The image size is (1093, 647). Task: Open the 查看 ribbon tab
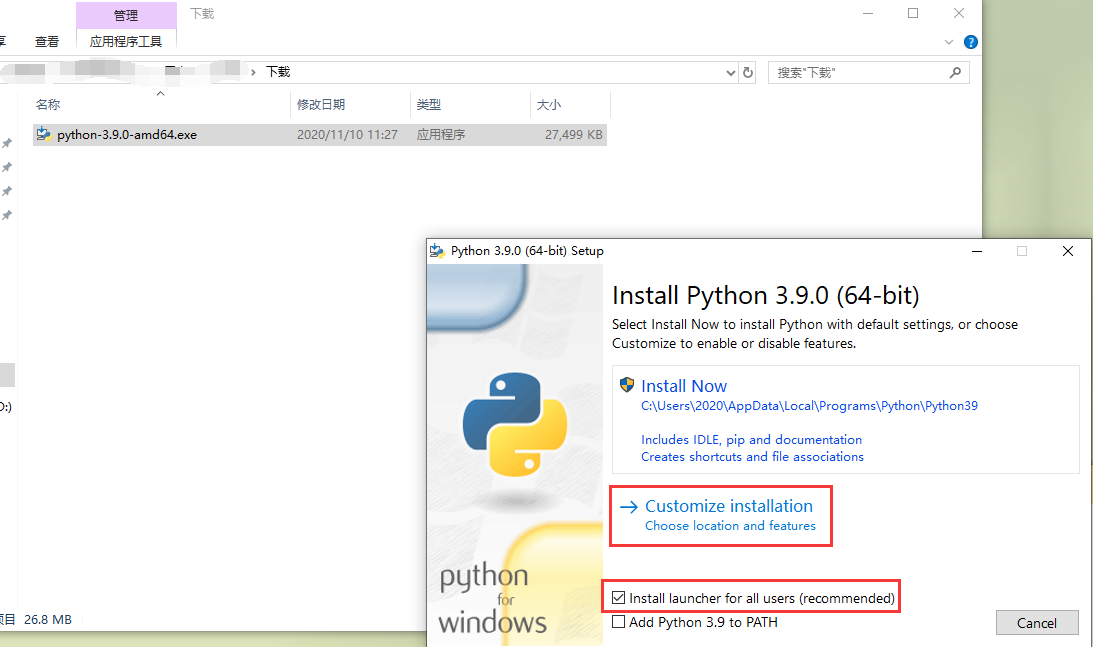click(x=47, y=42)
